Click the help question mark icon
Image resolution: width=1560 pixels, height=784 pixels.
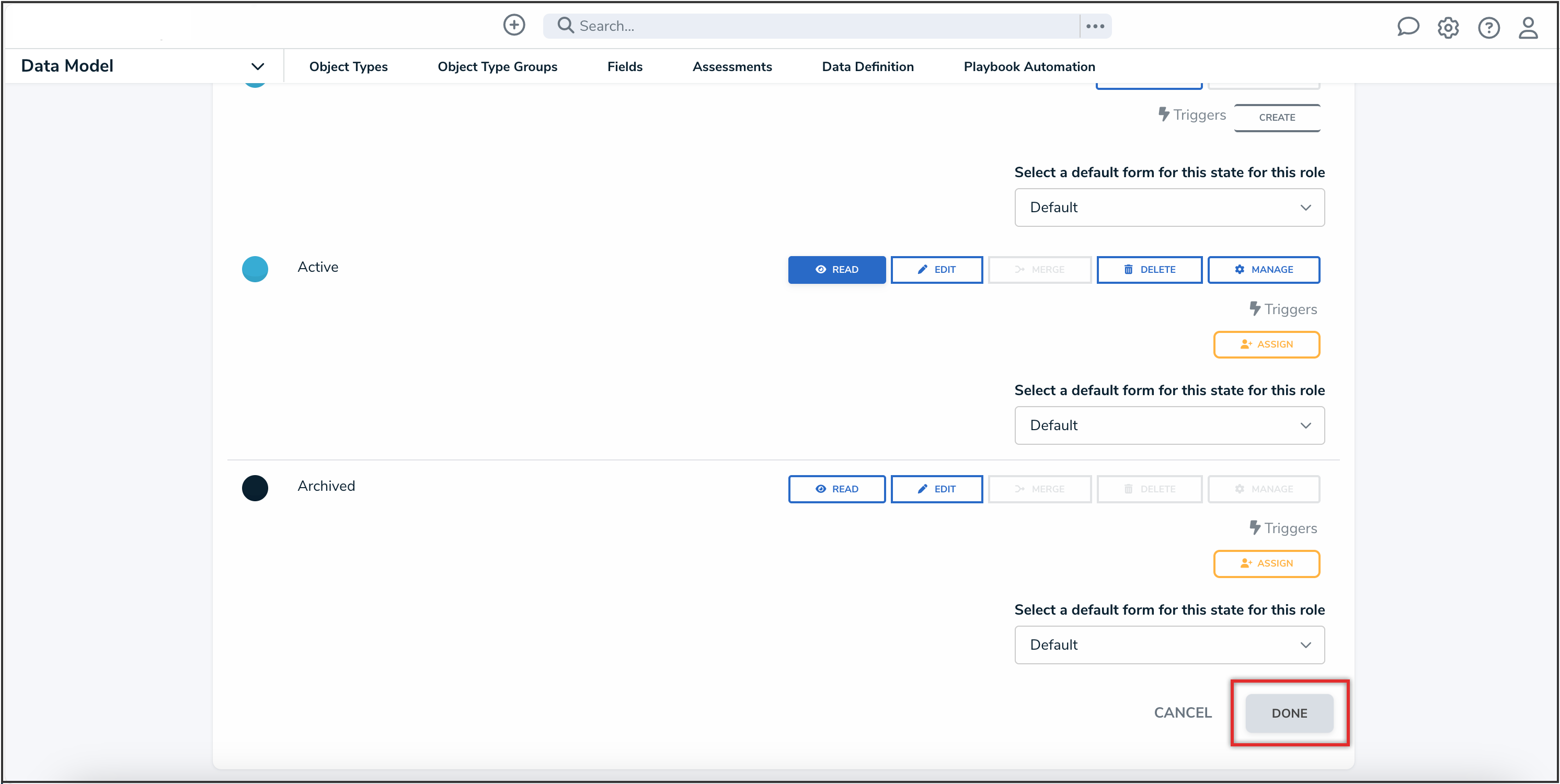click(x=1488, y=28)
